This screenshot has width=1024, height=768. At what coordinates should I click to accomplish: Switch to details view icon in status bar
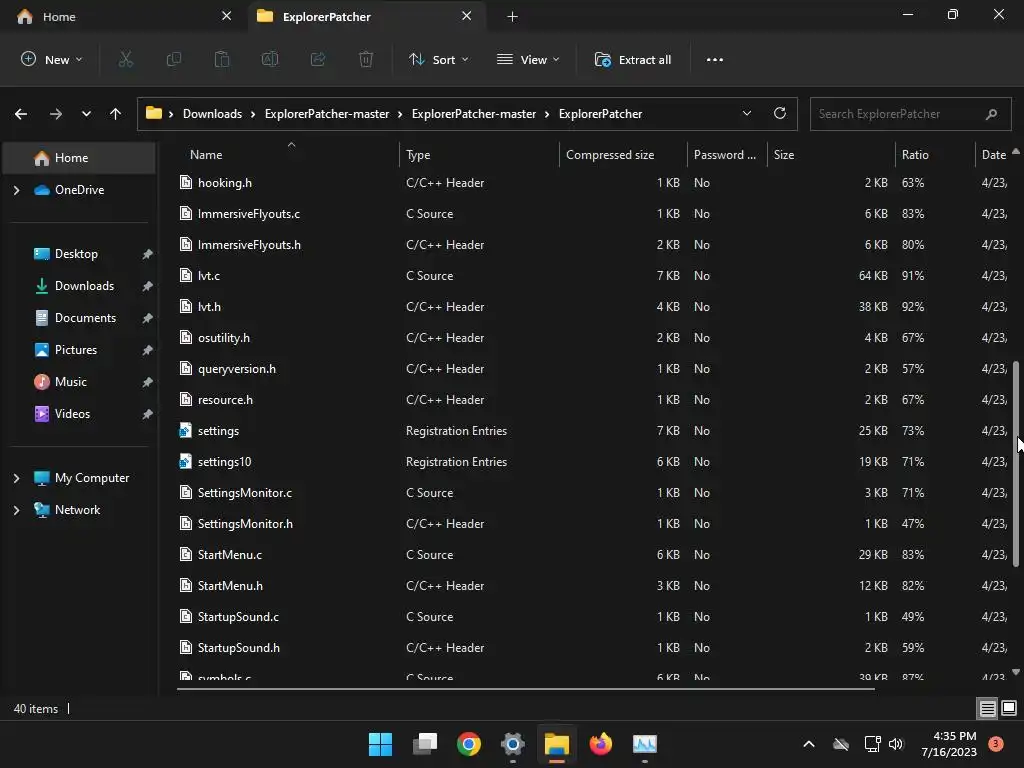pyautogui.click(x=987, y=708)
